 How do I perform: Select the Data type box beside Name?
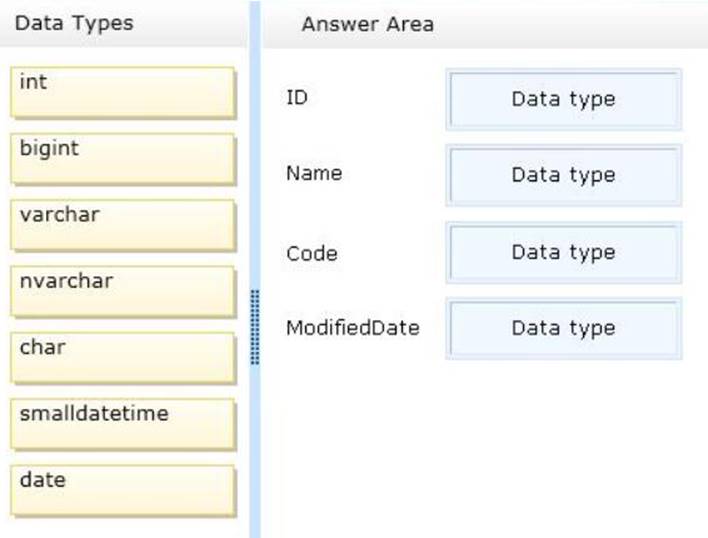[563, 175]
